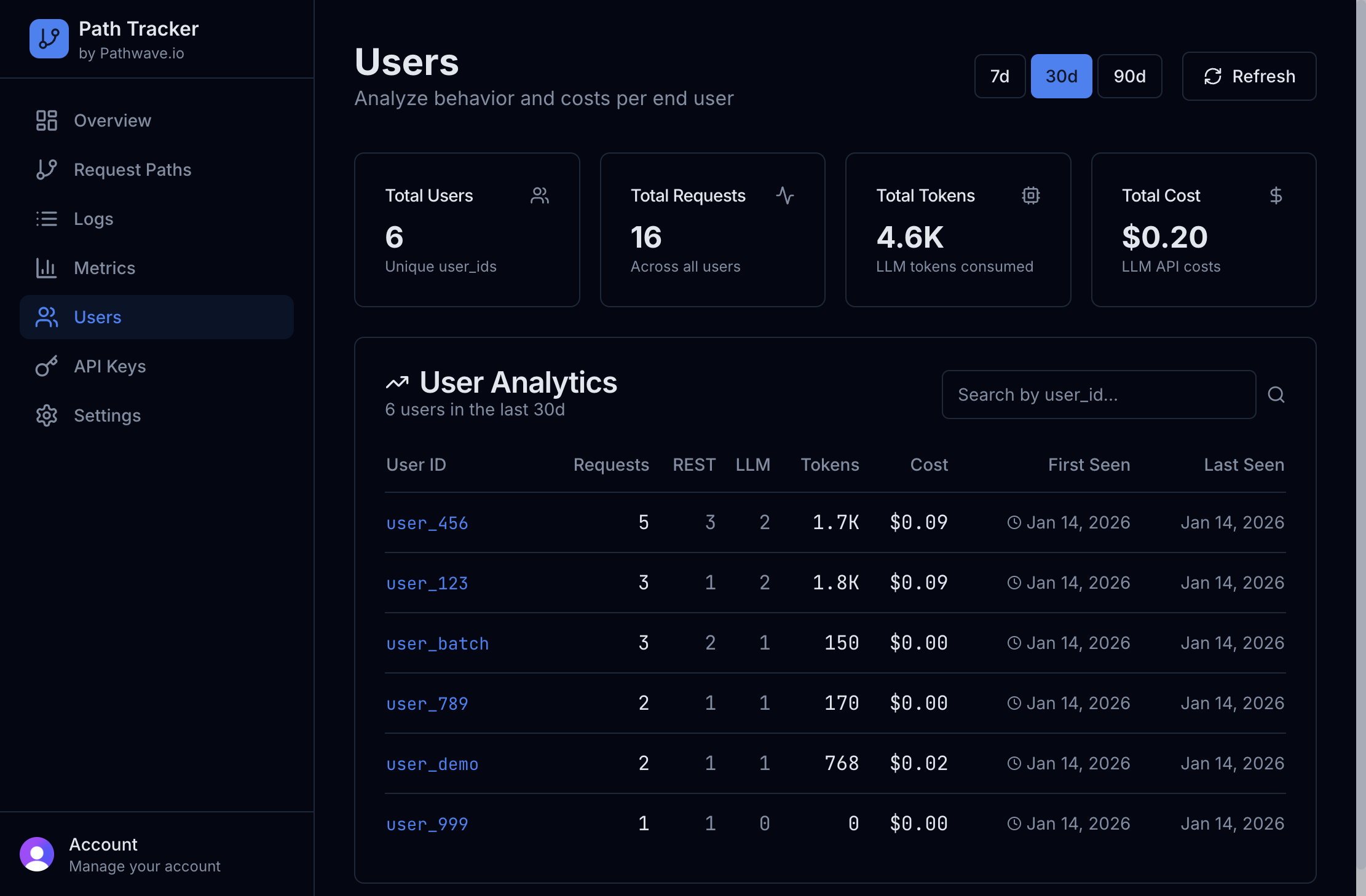Keep the 30d range selected
The width and height of the screenshot is (1366, 896).
point(1061,76)
